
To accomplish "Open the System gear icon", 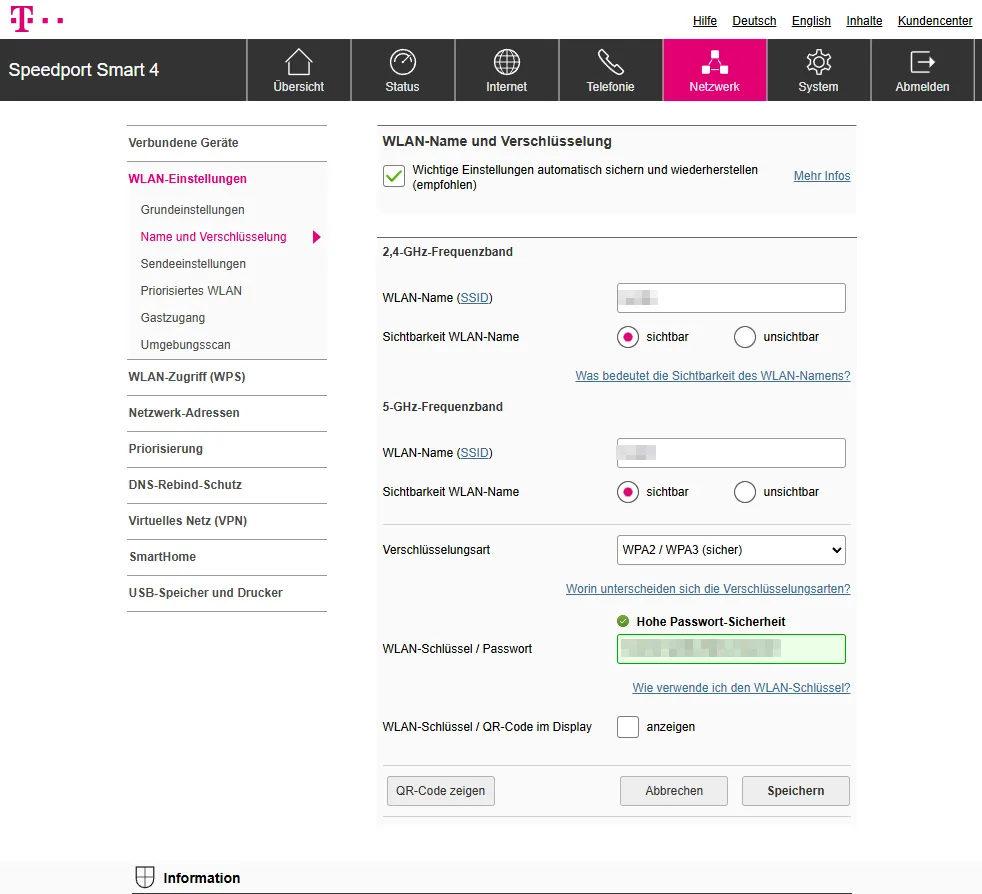I will [x=818, y=60].
